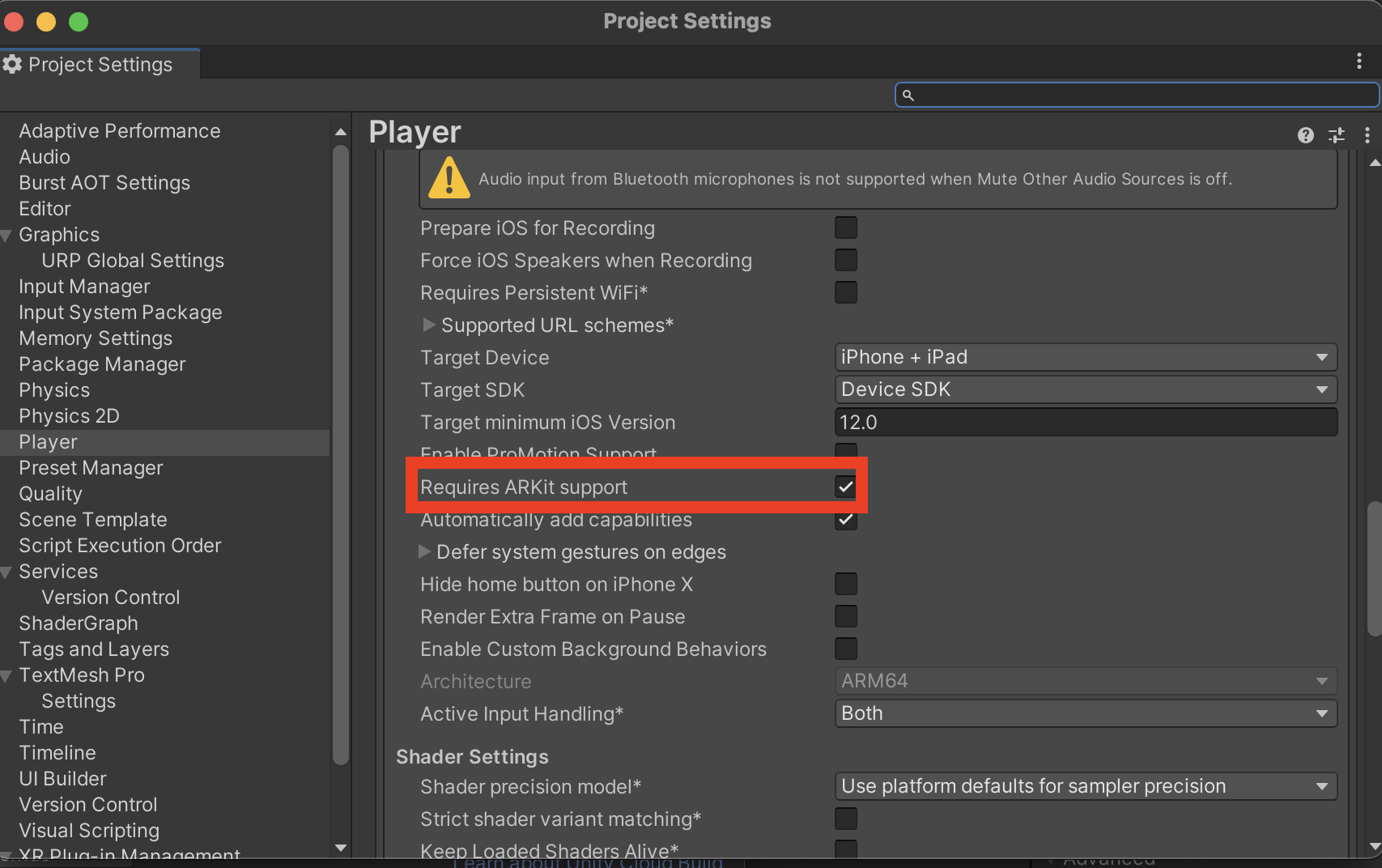Select the Project Settings tab
1382x868 pixels.
point(99,64)
